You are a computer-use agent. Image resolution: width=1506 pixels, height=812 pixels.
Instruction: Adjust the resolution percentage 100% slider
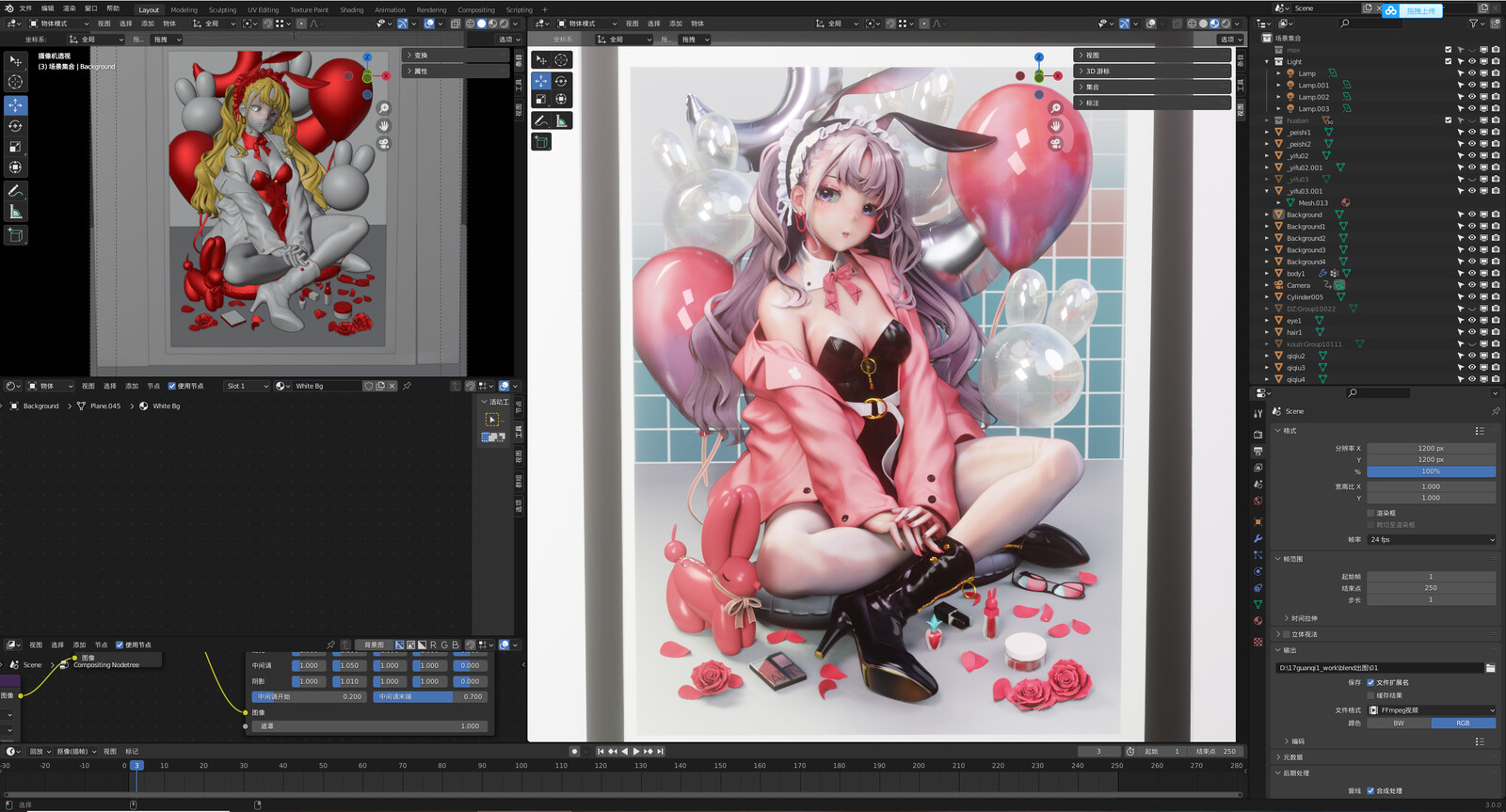click(1432, 471)
